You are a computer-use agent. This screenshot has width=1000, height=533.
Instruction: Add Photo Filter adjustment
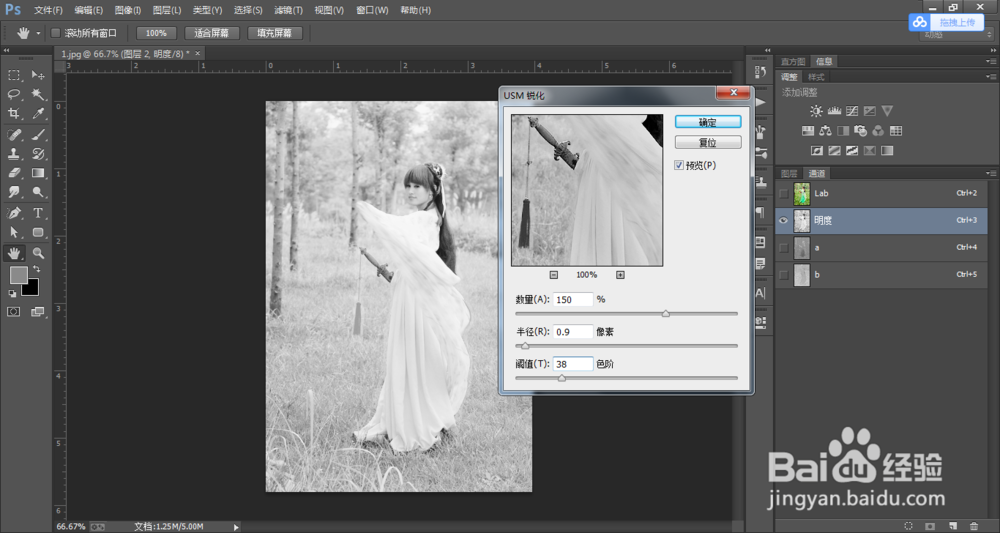(860, 131)
